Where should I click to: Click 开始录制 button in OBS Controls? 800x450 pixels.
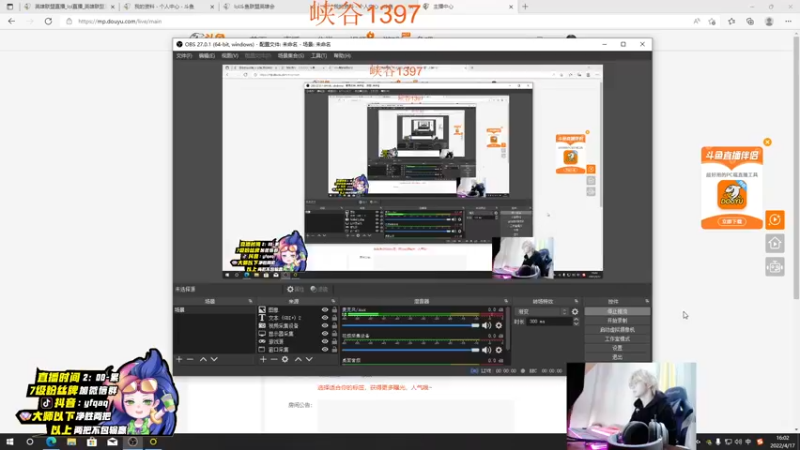pyautogui.click(x=617, y=320)
